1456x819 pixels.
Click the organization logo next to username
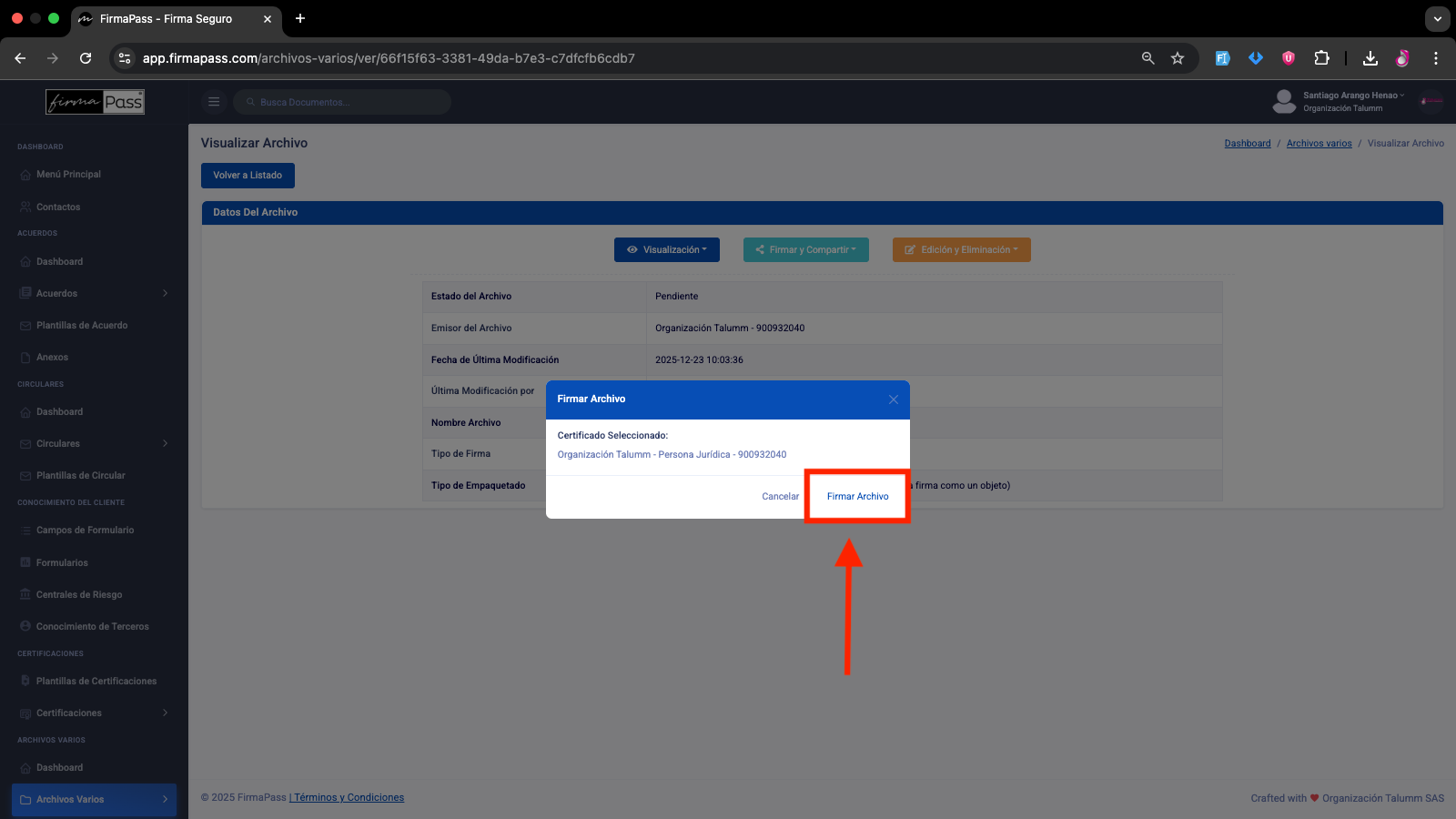[1431, 101]
